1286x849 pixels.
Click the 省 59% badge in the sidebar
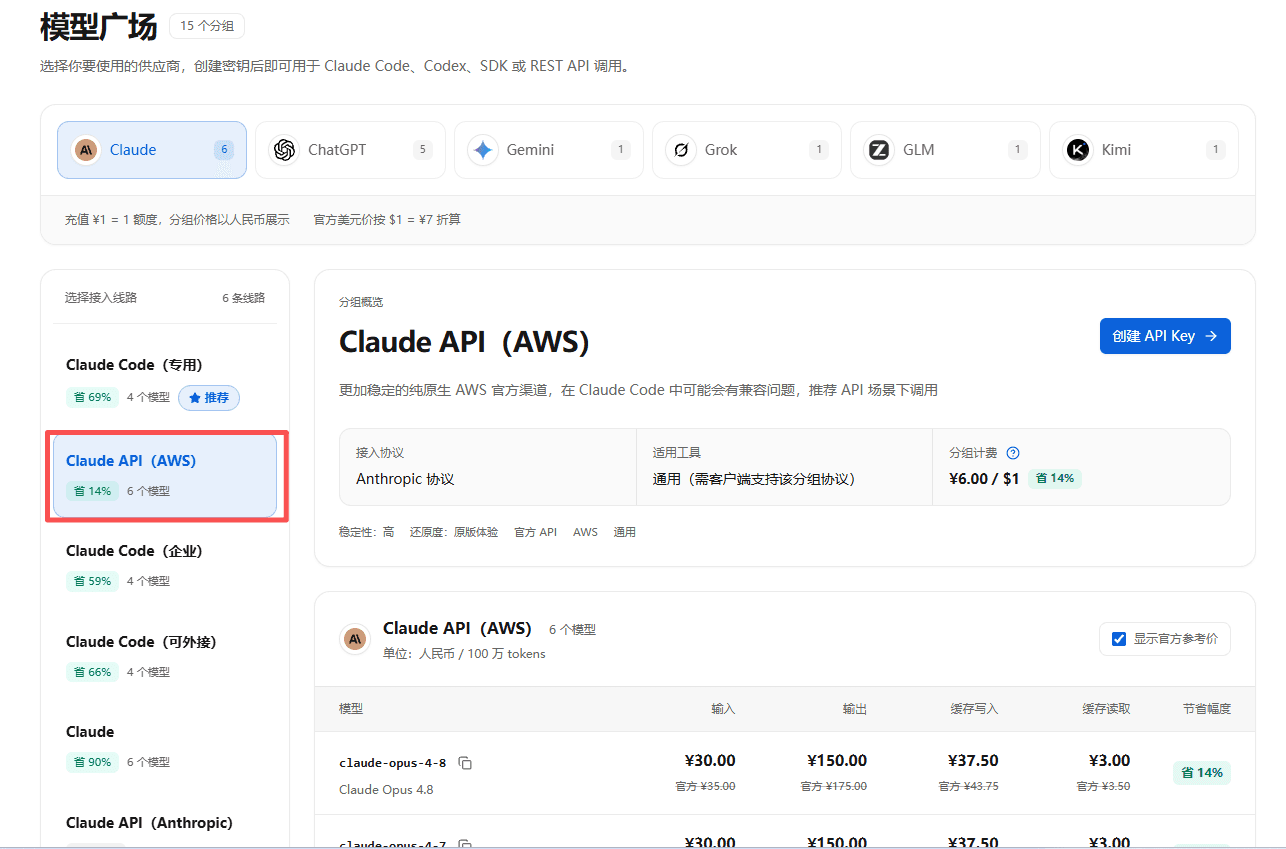point(92,581)
